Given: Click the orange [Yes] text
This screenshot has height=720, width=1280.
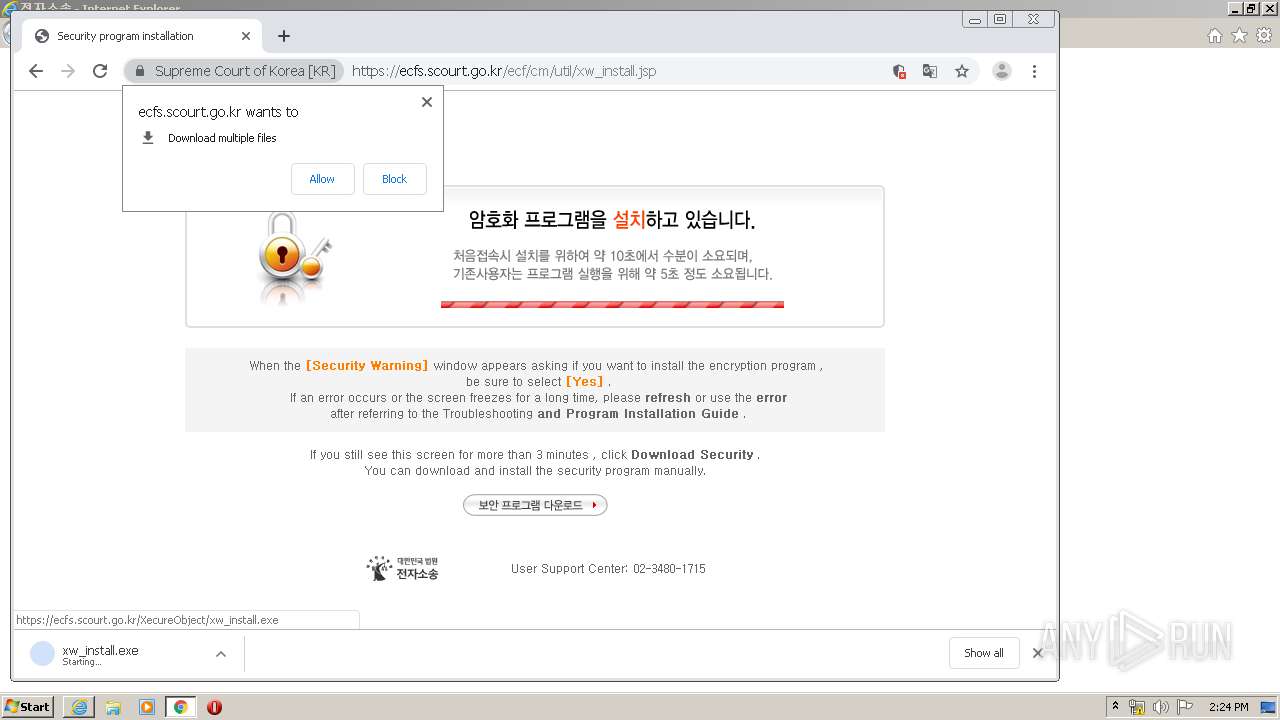Looking at the screenshot, I should (585, 382).
